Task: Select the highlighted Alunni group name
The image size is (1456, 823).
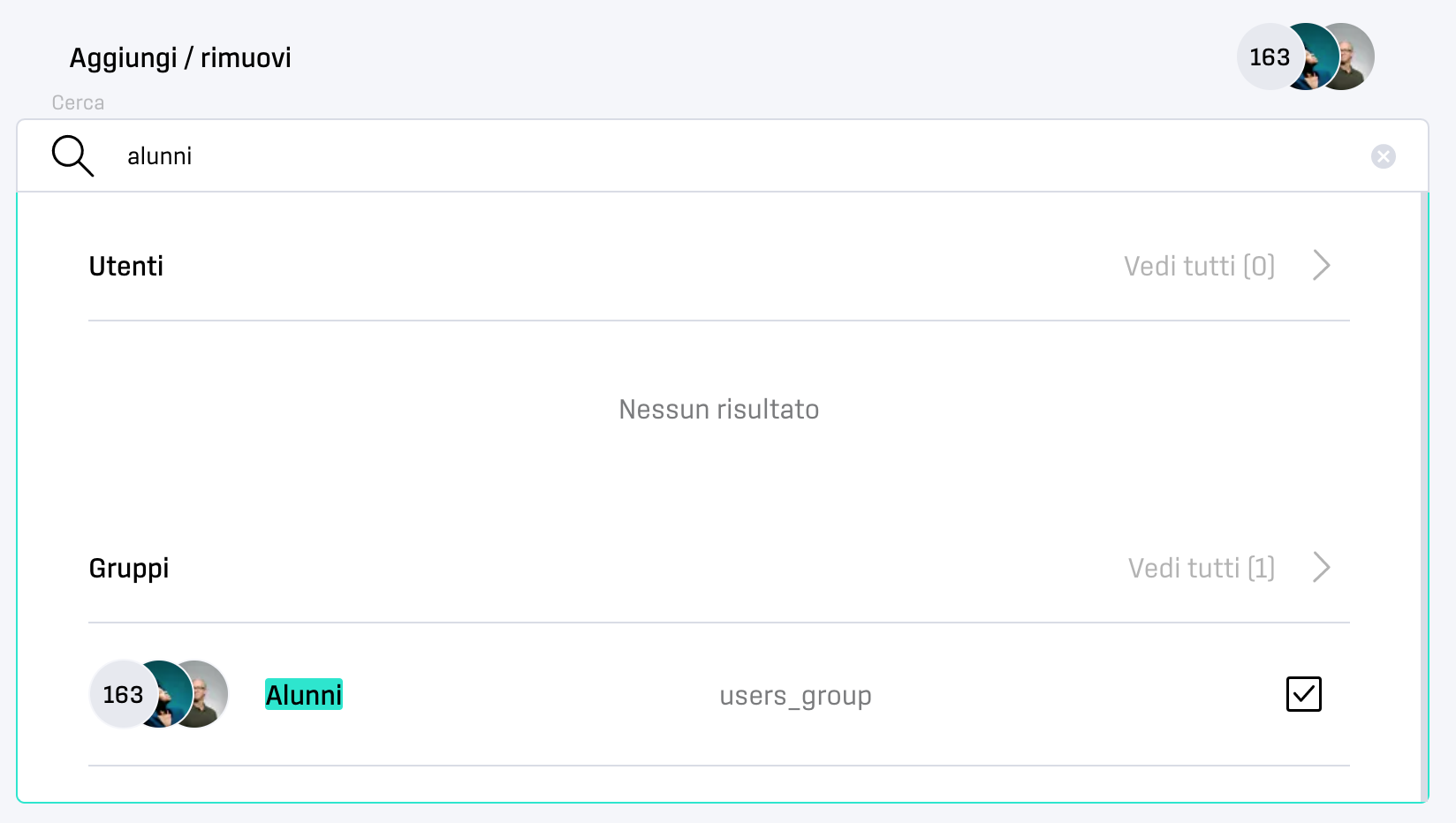Action: [x=304, y=695]
